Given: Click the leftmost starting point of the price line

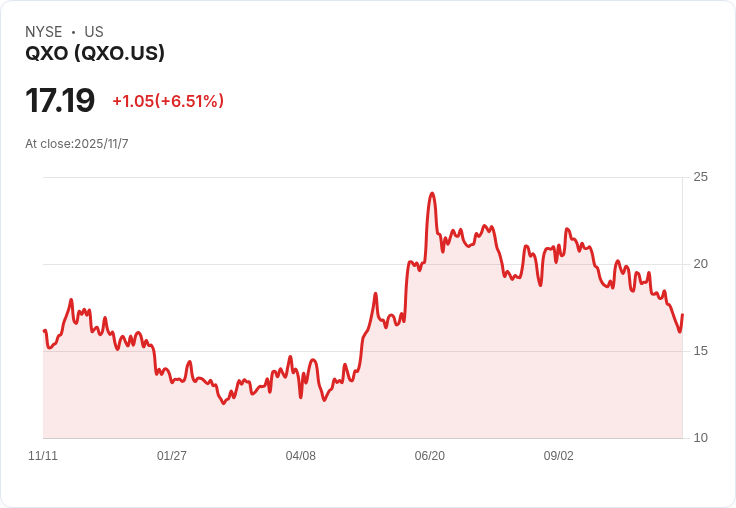Looking at the screenshot, I should pos(44,331).
